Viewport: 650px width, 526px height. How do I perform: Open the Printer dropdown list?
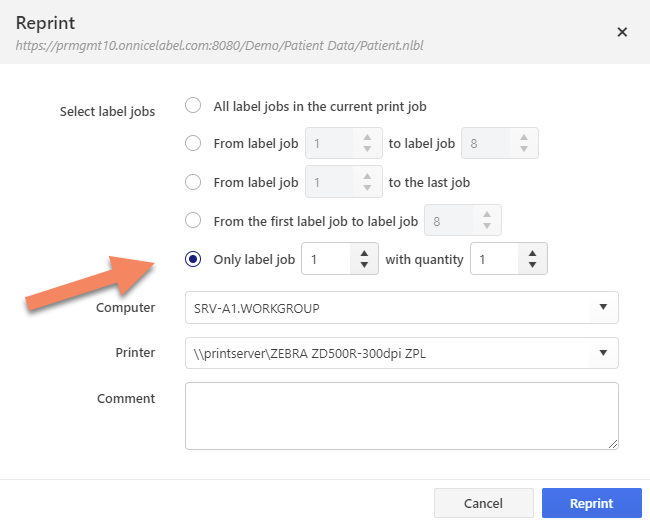coord(402,353)
